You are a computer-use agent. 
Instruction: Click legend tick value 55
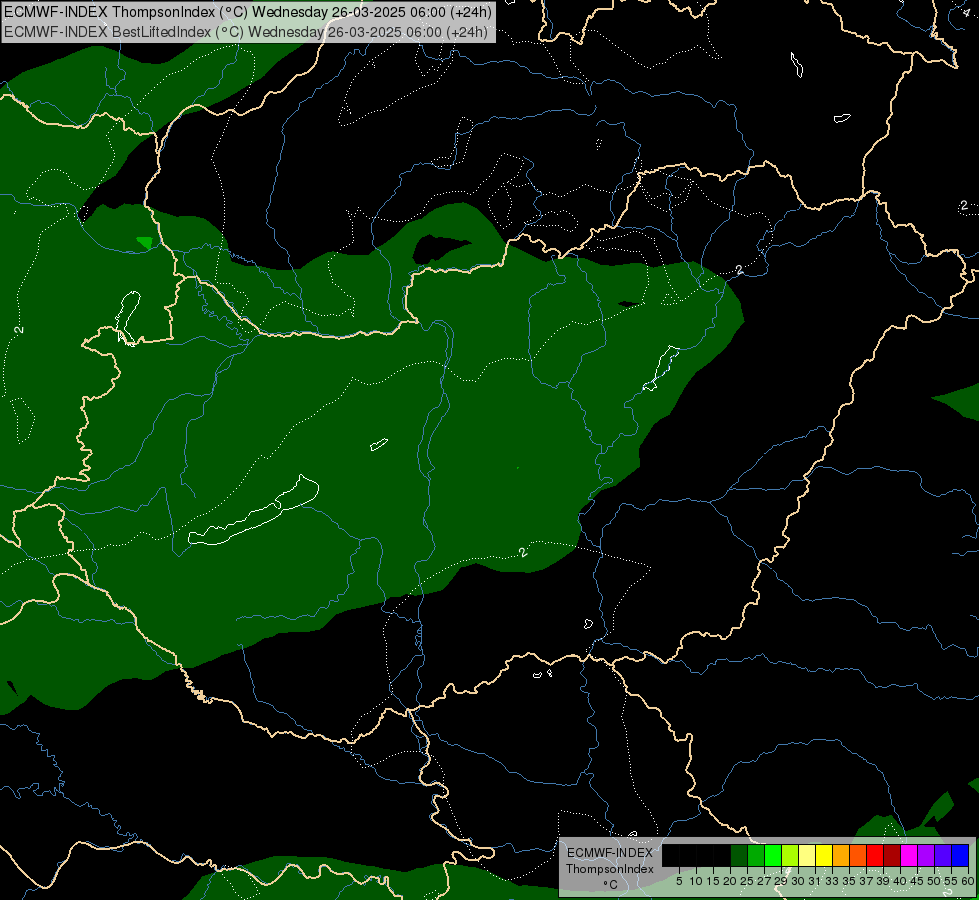tap(952, 881)
